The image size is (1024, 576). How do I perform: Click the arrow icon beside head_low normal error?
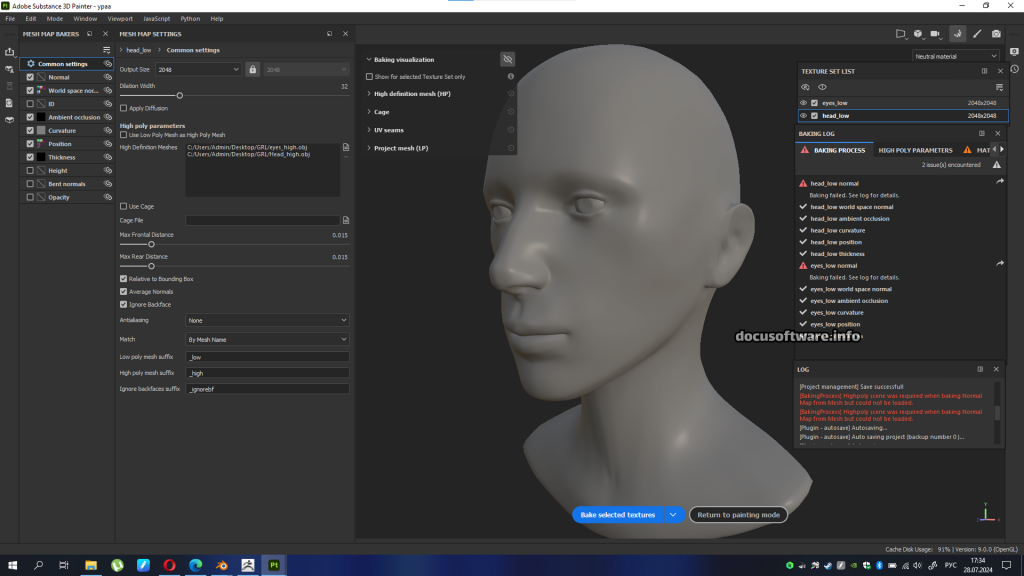(x=999, y=182)
